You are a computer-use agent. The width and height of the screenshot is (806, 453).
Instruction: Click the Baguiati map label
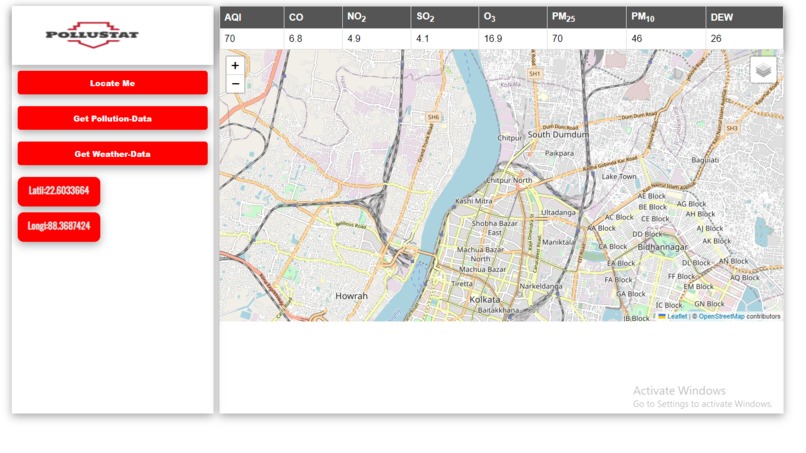(x=705, y=160)
